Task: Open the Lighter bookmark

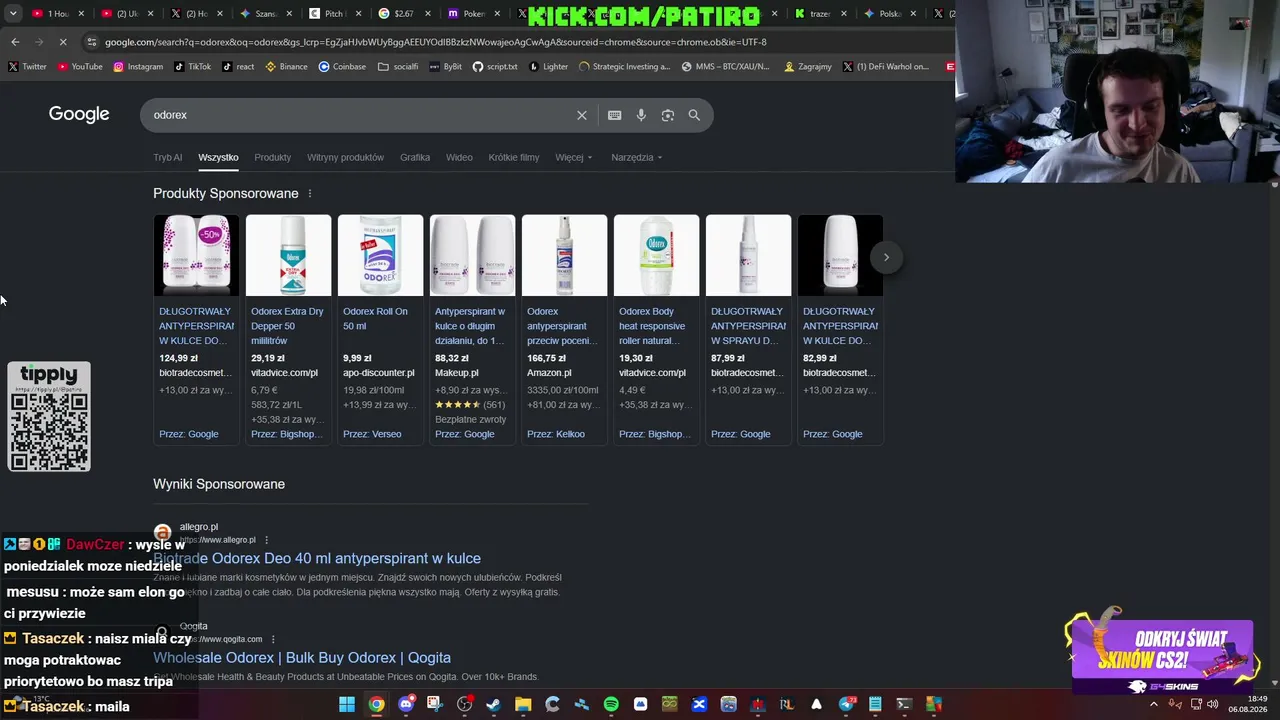Action: 549,67
